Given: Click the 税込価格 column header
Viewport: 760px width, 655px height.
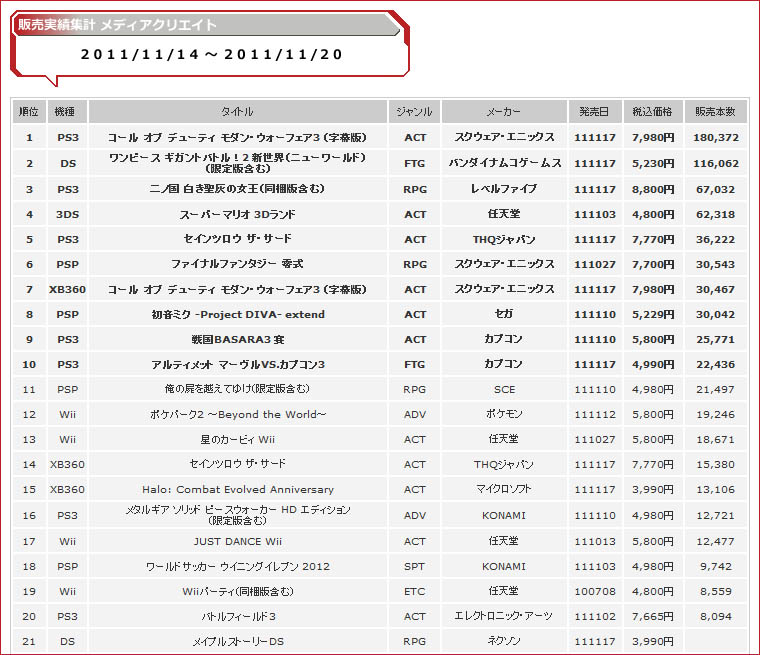Looking at the screenshot, I should tap(653, 112).
